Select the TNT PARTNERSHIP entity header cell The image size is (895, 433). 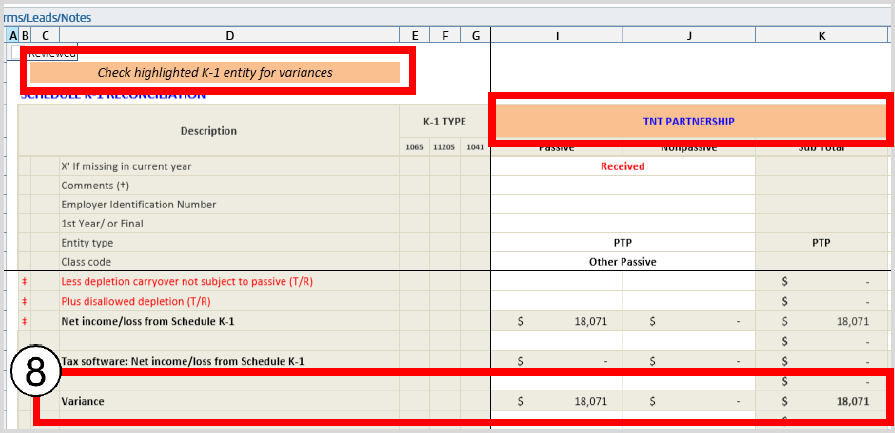click(x=688, y=121)
